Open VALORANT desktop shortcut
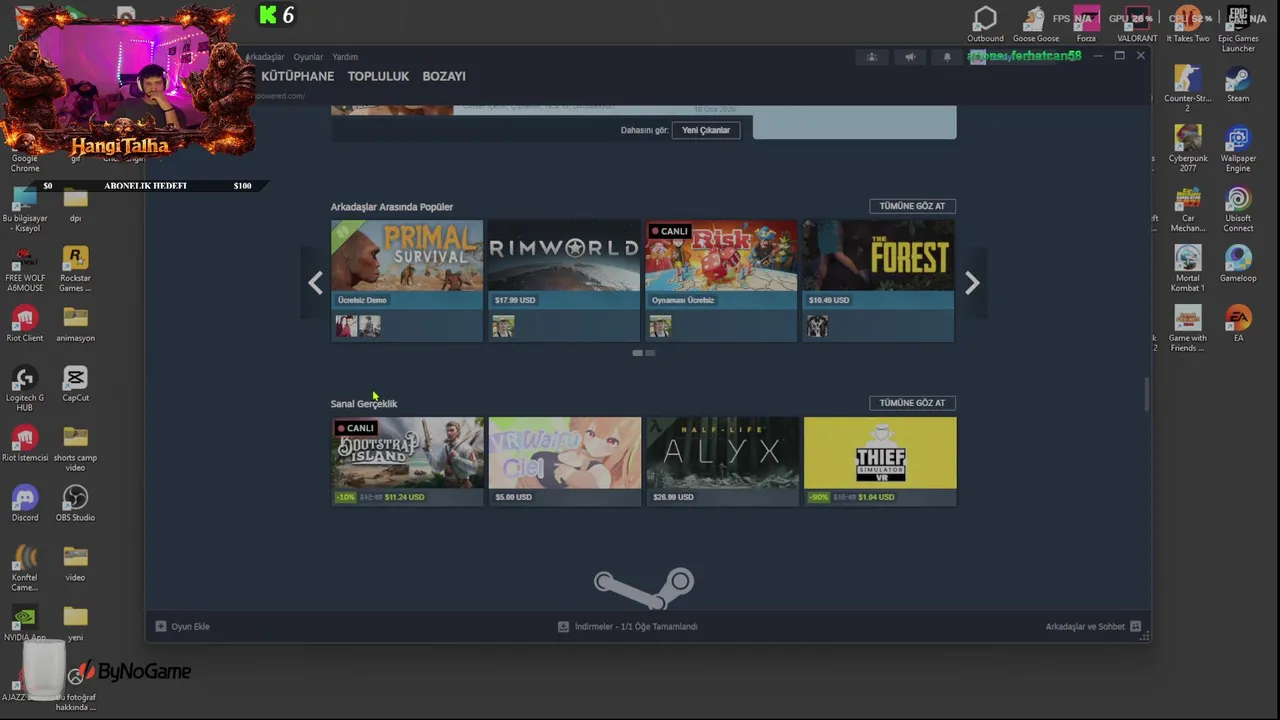 (1137, 24)
